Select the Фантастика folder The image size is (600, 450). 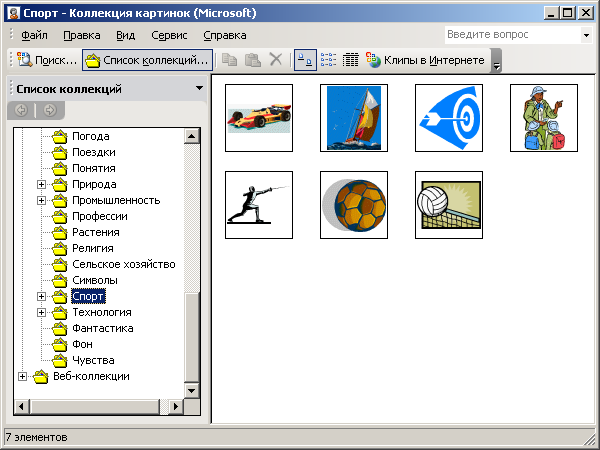[103, 329]
